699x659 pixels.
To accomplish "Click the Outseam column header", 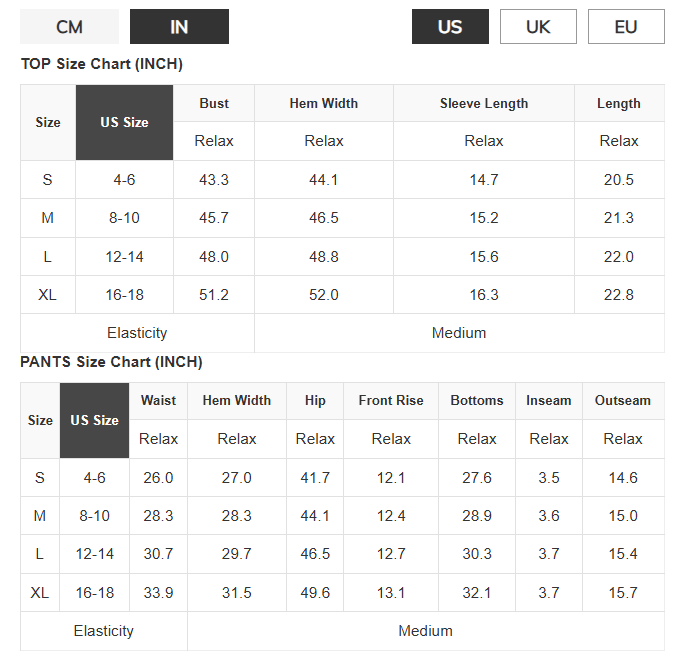I will pos(623,400).
